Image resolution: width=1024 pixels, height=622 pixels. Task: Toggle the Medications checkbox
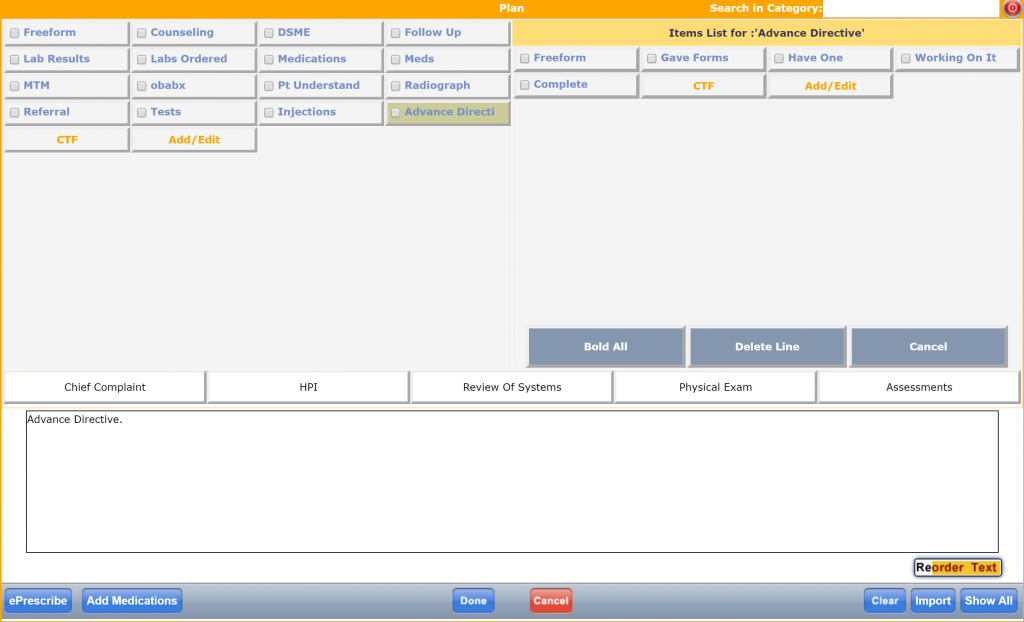(269, 60)
